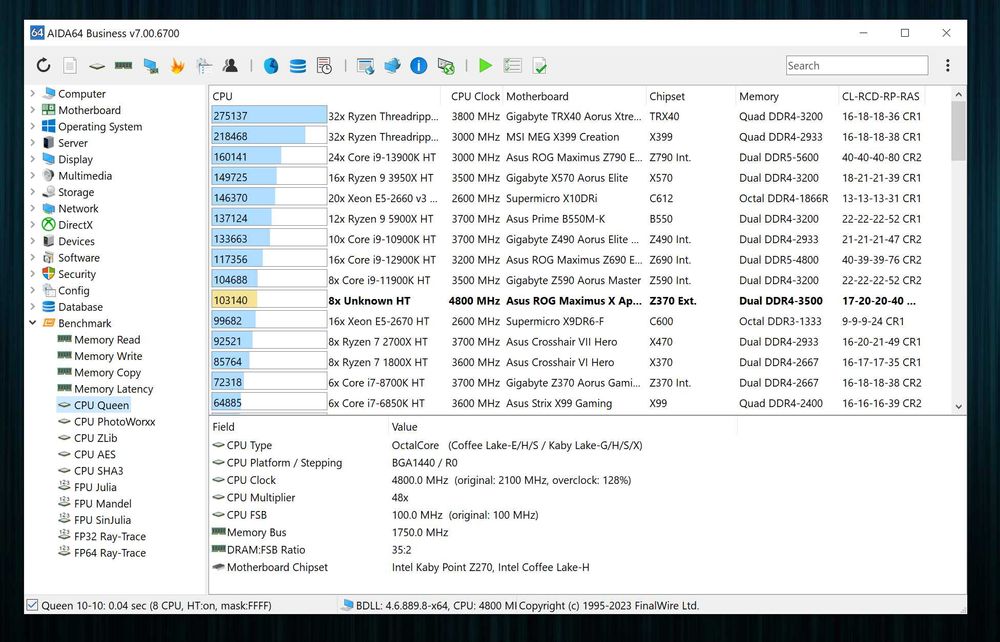Screen dimensions: 1000x642
Task: Click the blue database cylinder toolbar icon
Action: (297, 66)
